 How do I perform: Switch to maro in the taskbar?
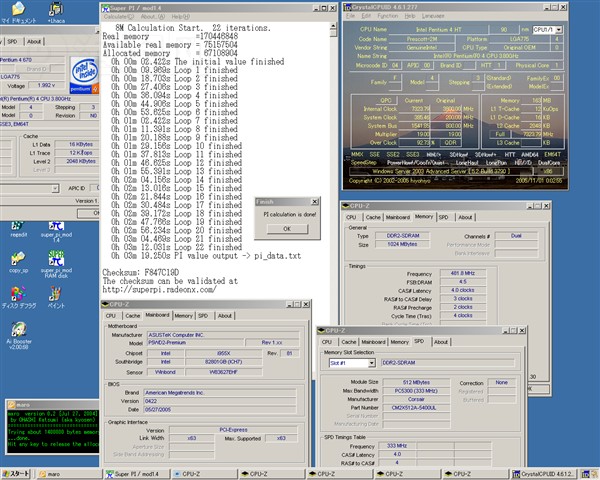69,474
